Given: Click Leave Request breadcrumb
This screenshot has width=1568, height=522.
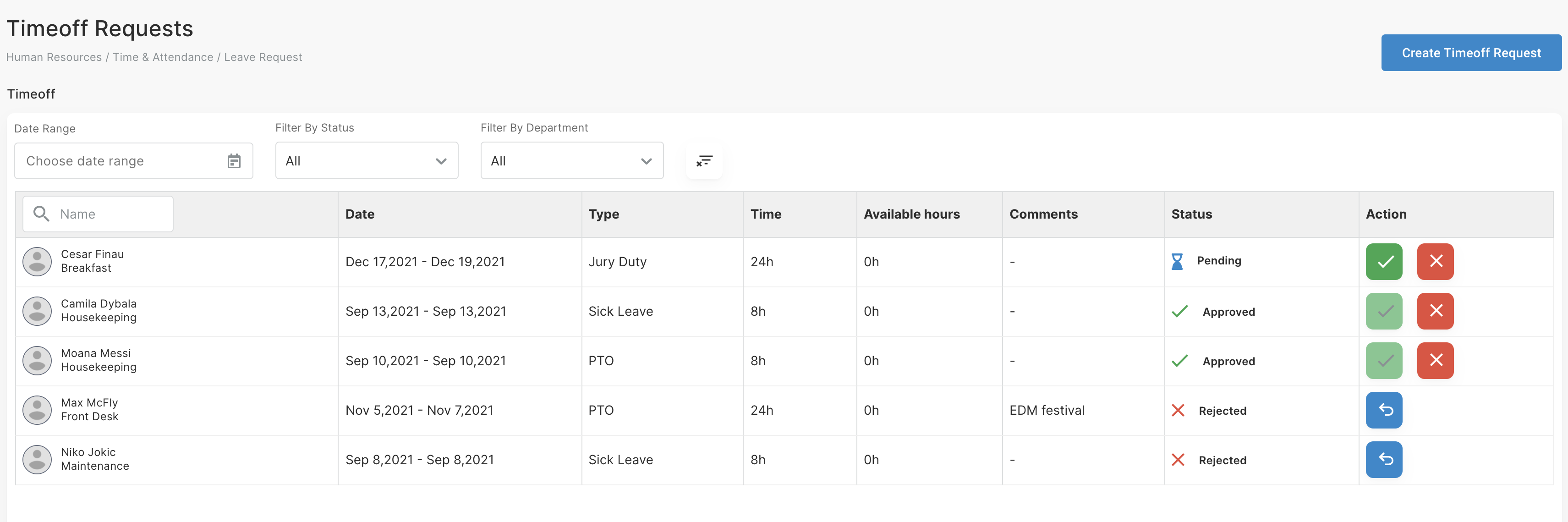Looking at the screenshot, I should pyautogui.click(x=263, y=57).
